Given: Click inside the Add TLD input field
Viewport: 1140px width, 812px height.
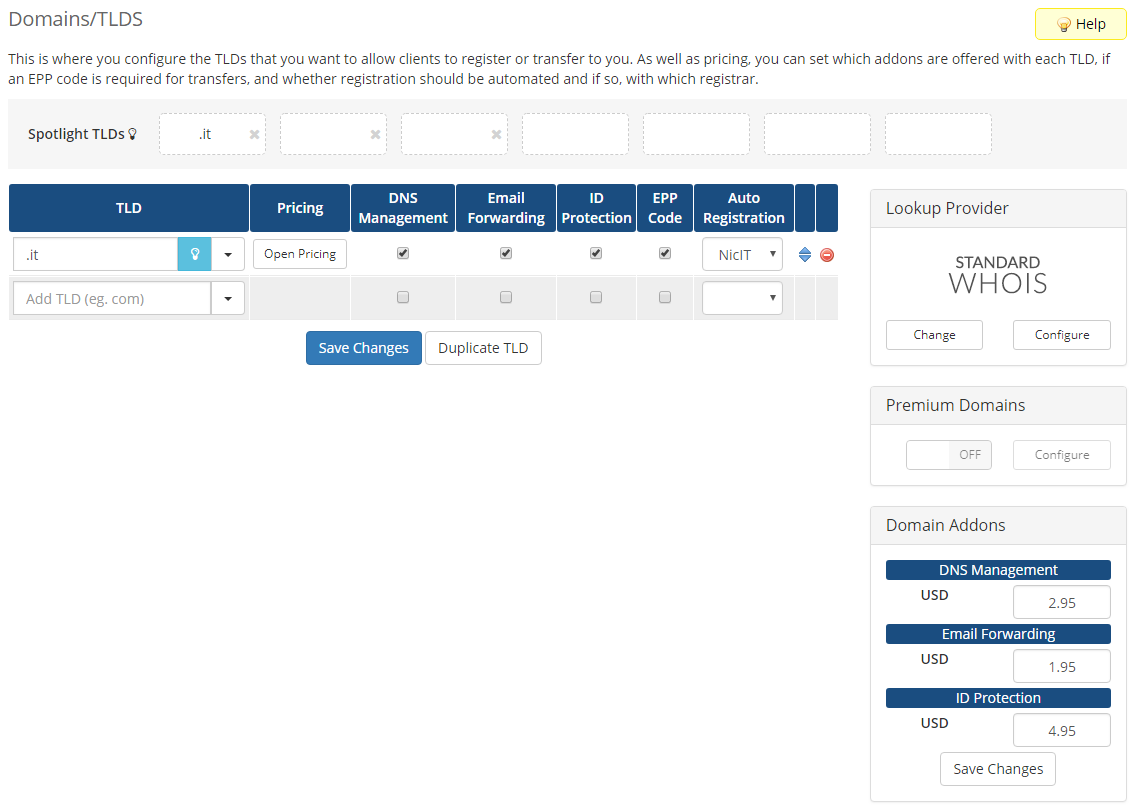Looking at the screenshot, I should point(110,298).
